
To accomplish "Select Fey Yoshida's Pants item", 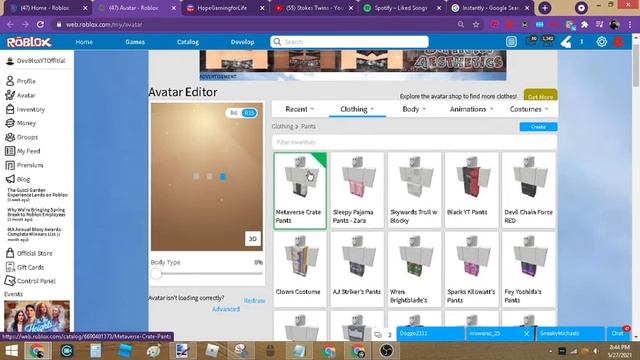I will pyautogui.click(x=529, y=269).
